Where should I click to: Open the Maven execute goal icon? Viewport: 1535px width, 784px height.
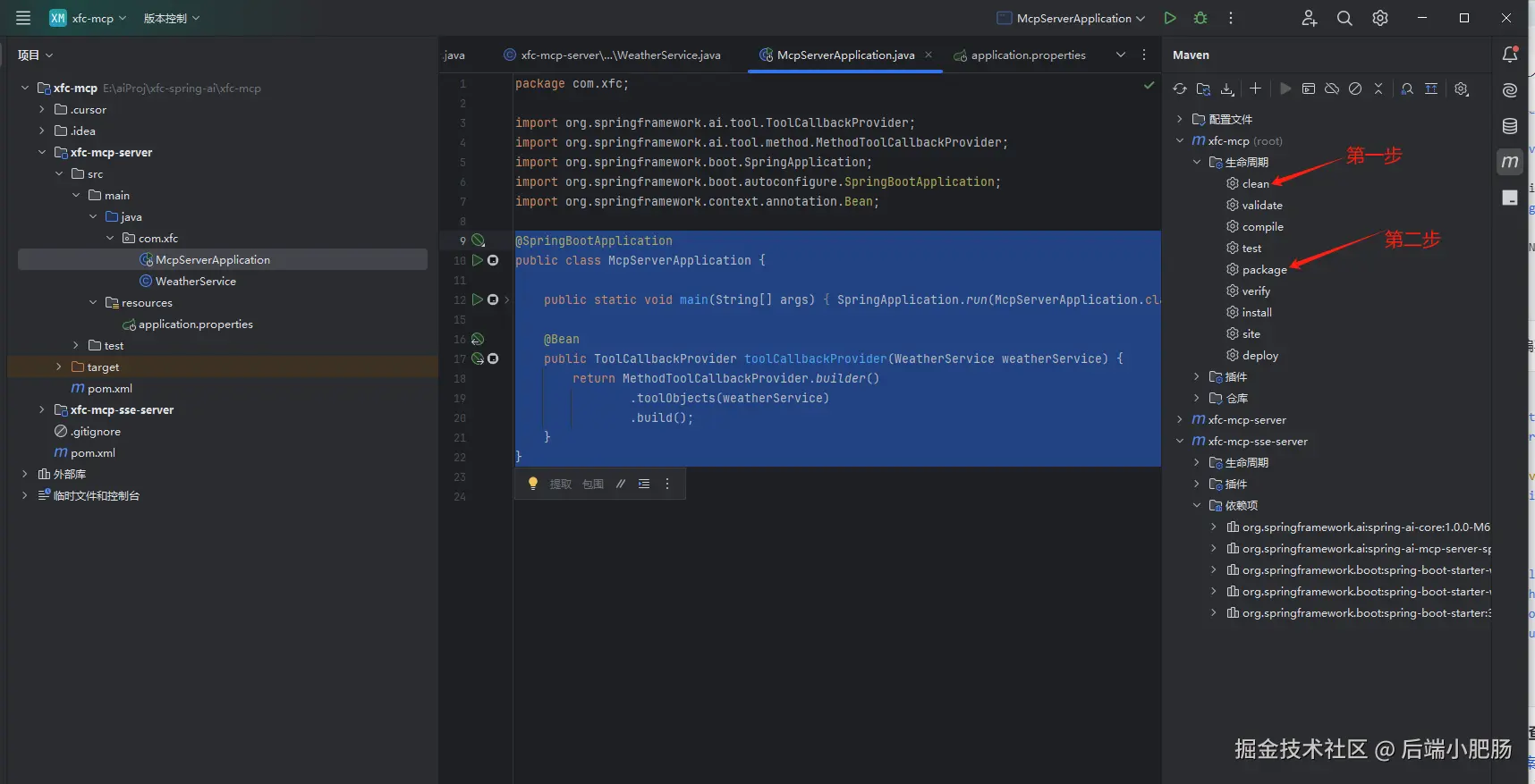pyautogui.click(x=1309, y=89)
